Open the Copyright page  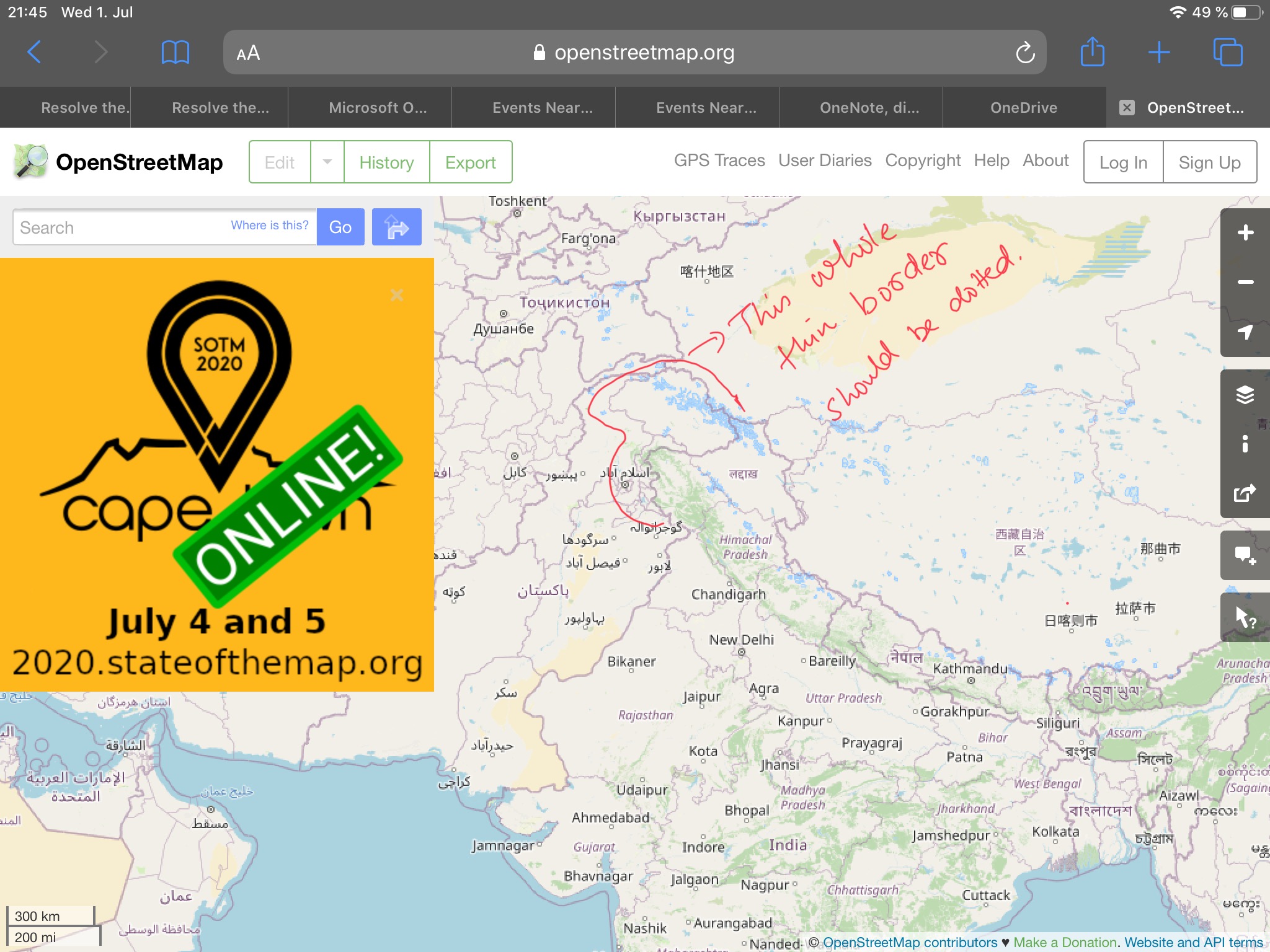point(923,161)
